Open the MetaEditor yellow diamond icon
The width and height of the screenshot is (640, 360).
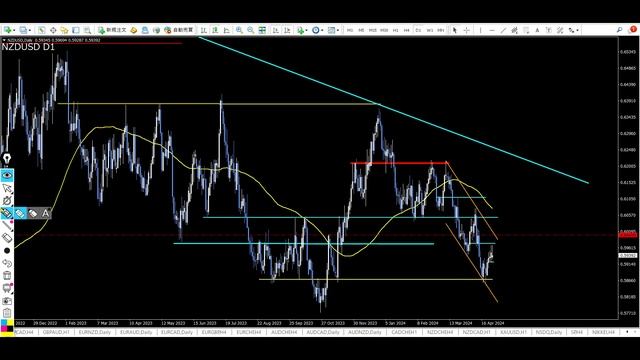[133, 30]
